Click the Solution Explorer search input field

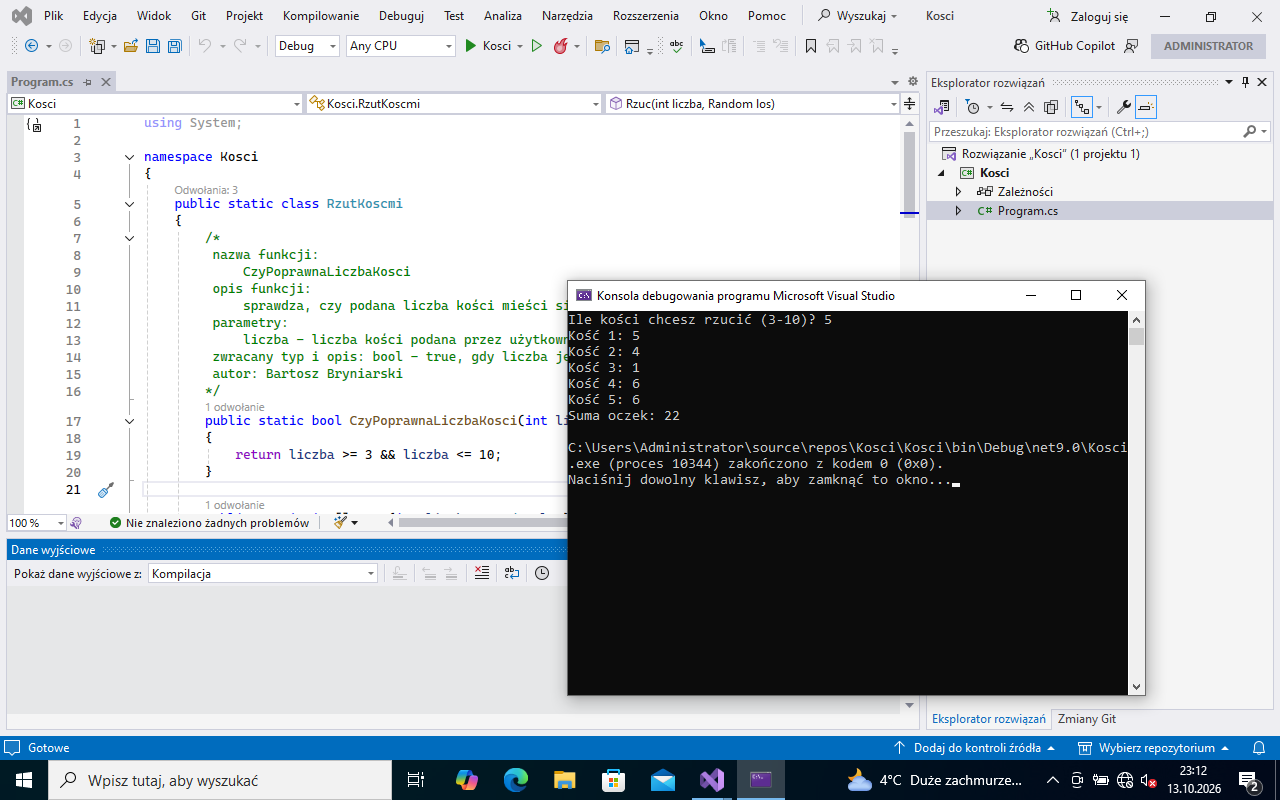tap(1087, 131)
